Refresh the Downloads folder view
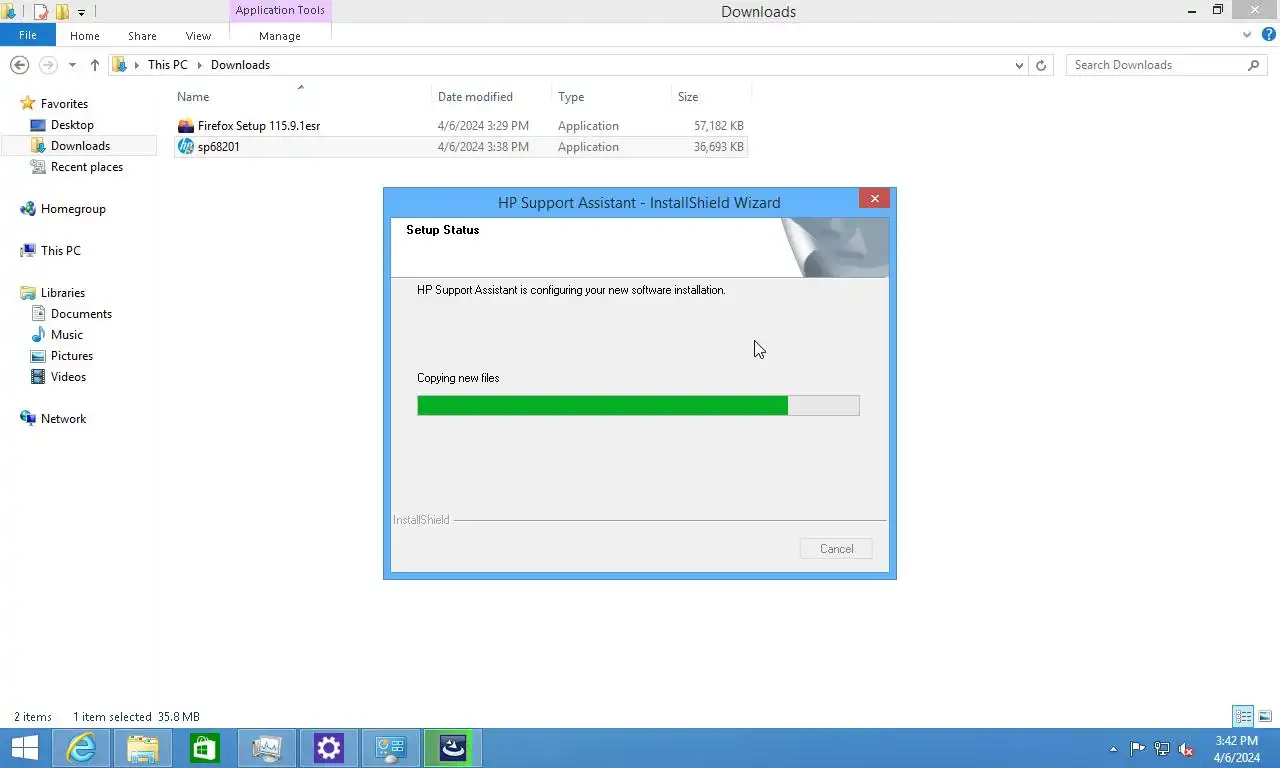 click(1041, 65)
